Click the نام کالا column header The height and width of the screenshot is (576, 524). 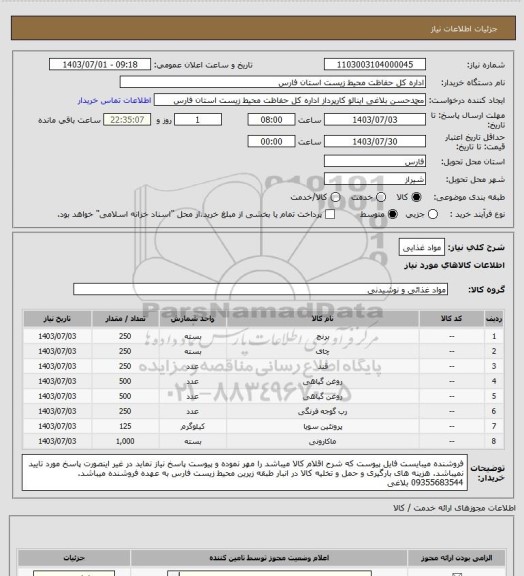(323, 319)
